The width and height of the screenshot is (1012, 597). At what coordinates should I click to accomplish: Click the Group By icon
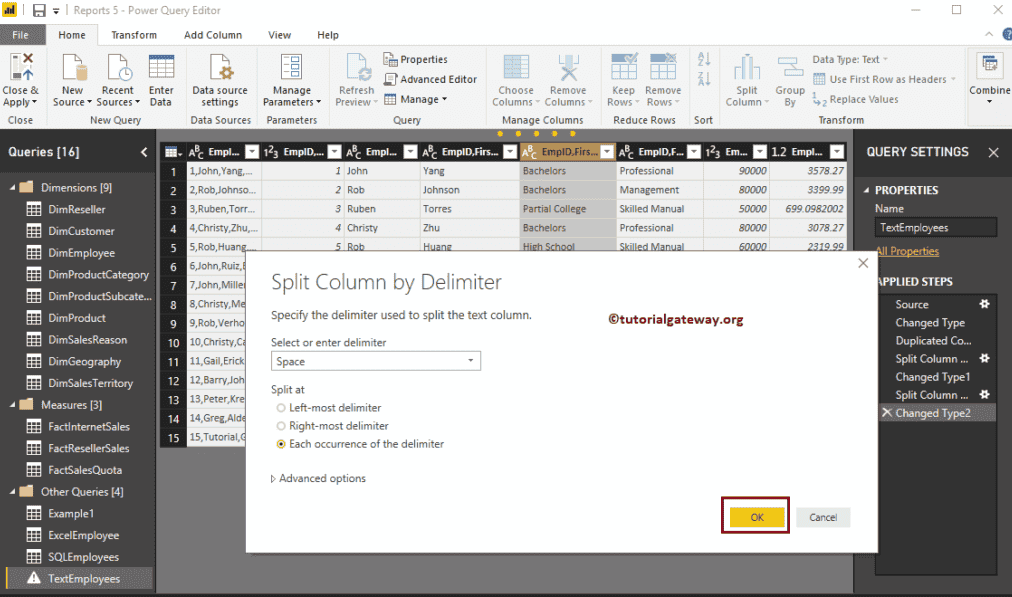tap(790, 68)
